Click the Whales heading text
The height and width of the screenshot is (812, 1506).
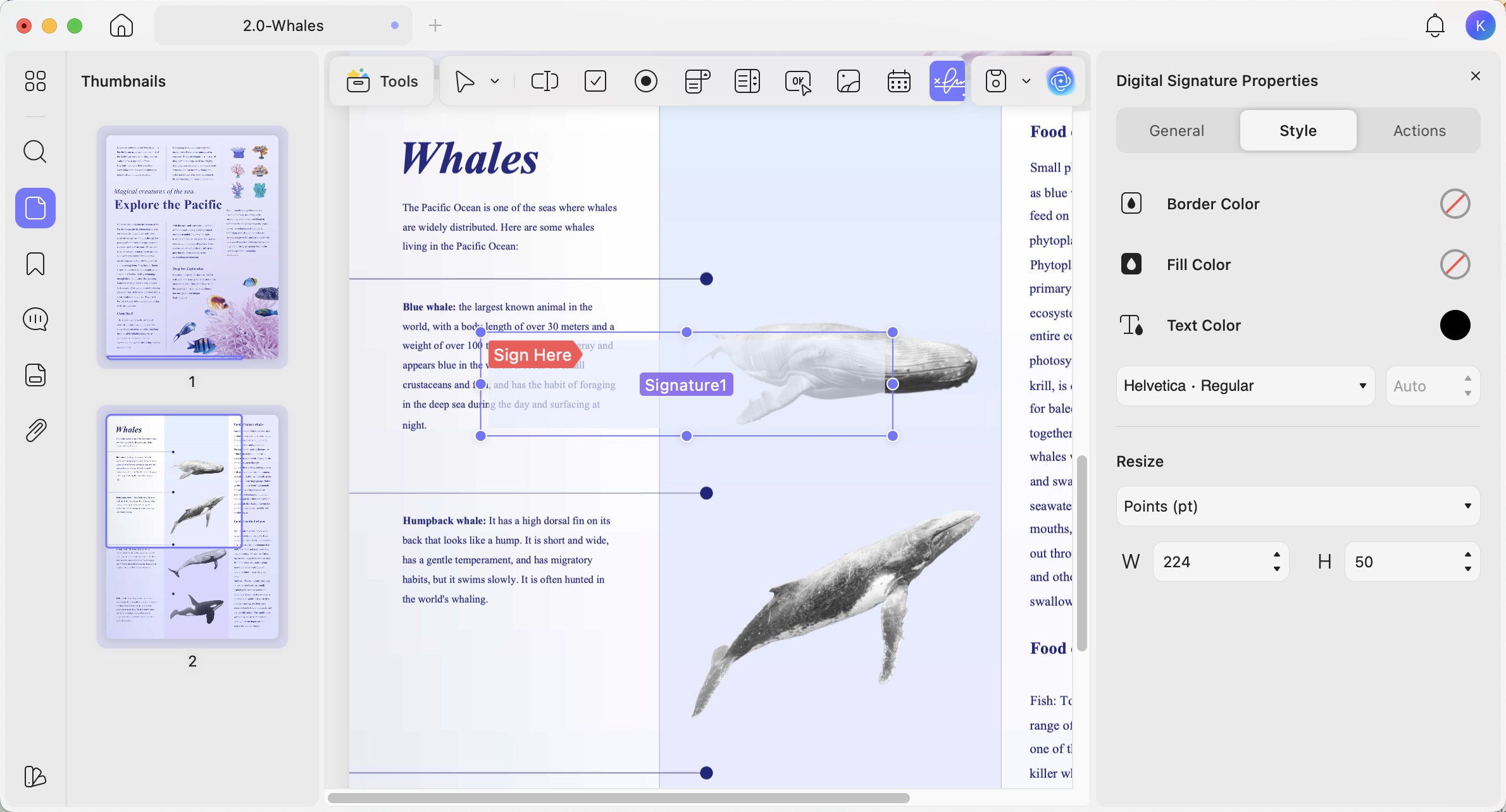470,157
